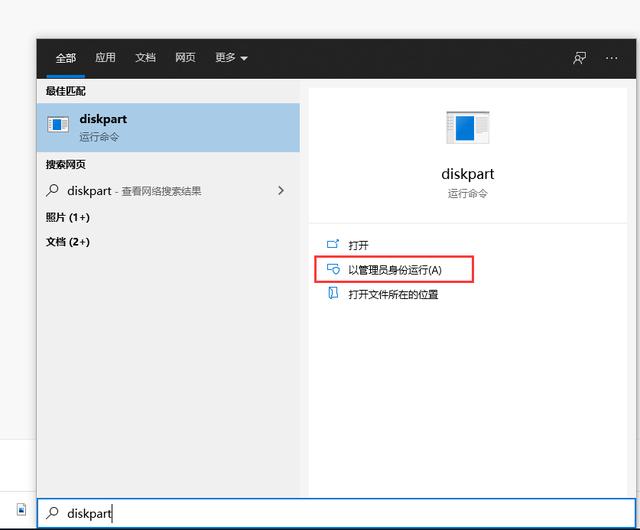Expand the 更多 dropdown
Viewport: 640px width, 530px height.
tap(231, 58)
